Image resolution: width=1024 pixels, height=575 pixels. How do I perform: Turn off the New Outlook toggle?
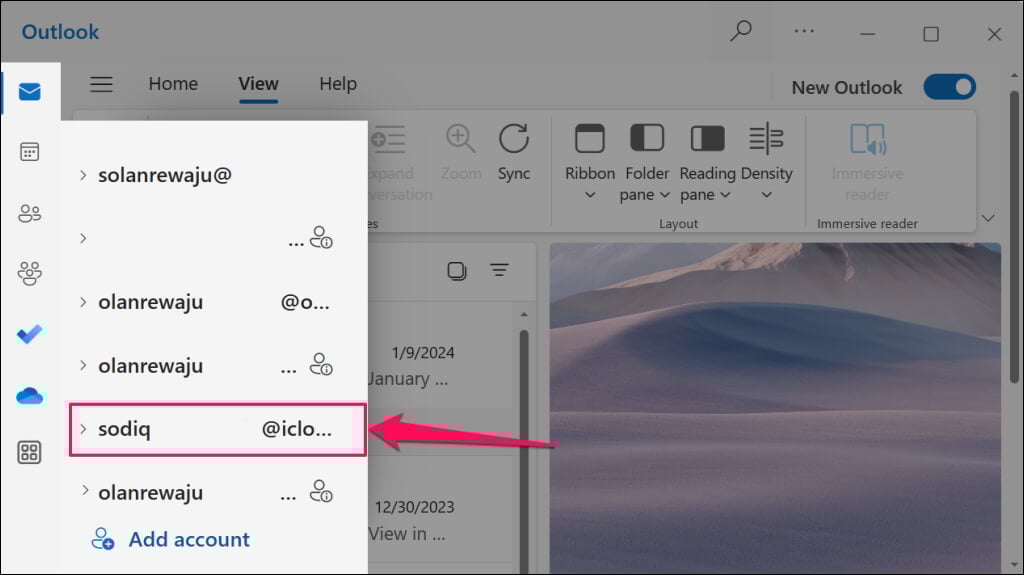(950, 87)
